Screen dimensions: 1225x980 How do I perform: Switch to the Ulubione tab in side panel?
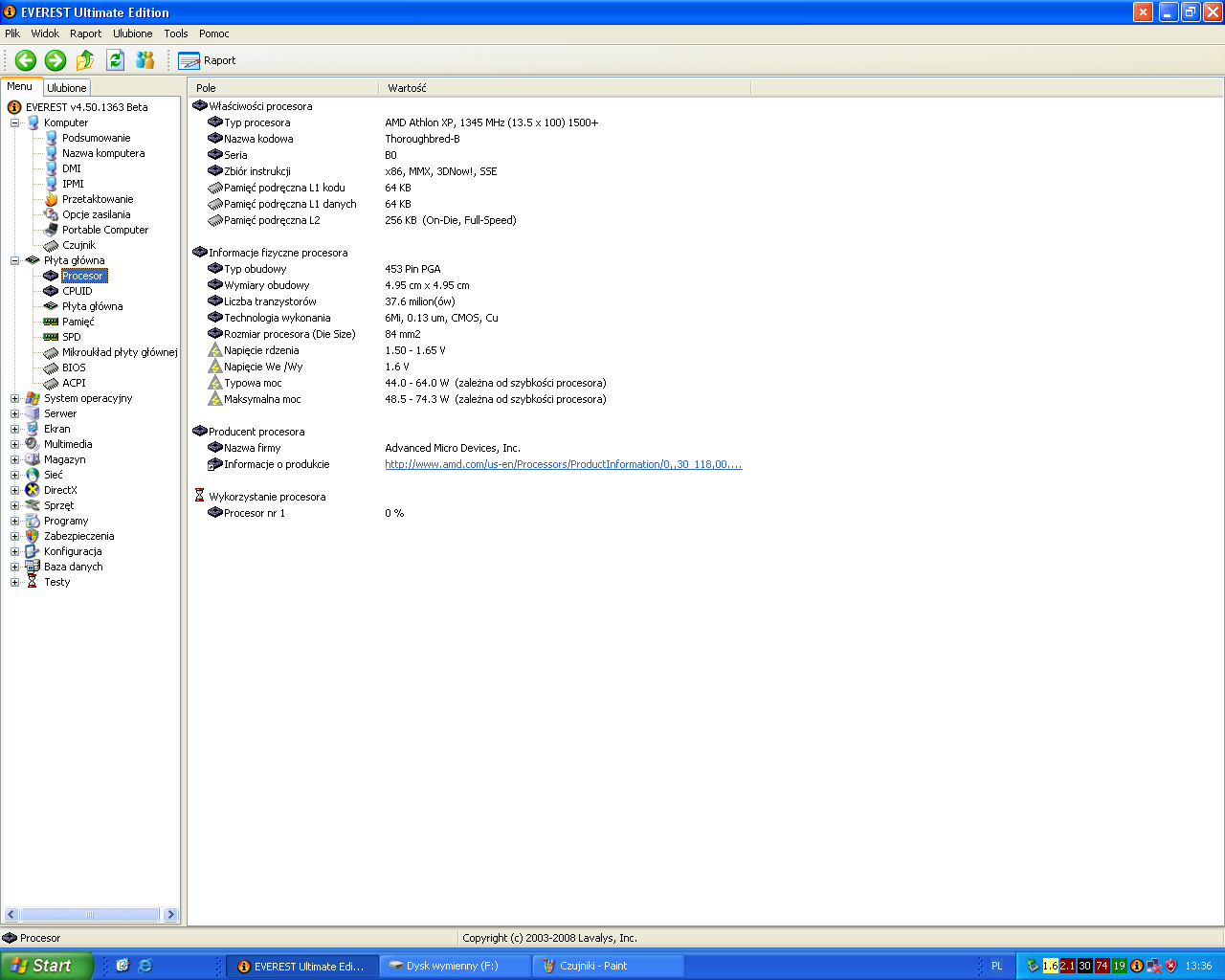67,88
